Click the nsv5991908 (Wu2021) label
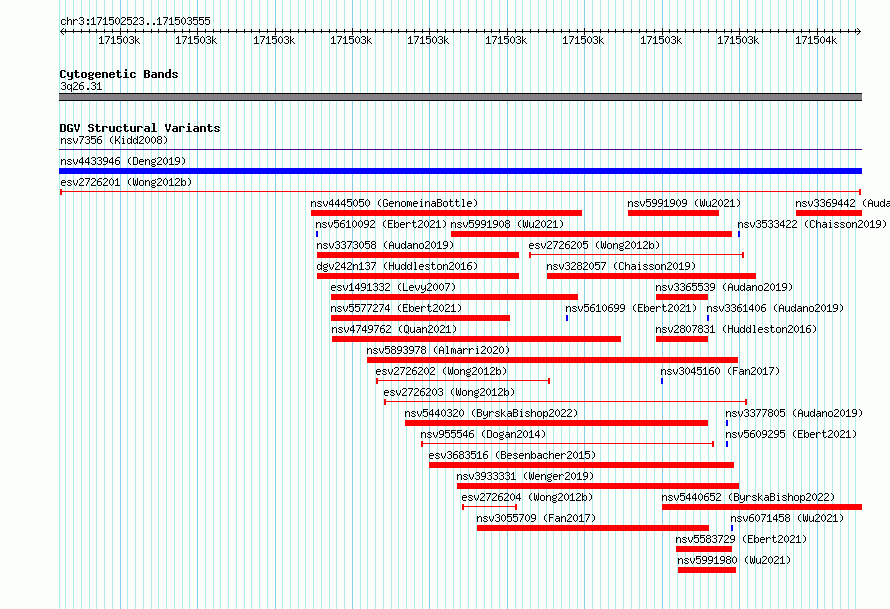 [507, 224]
